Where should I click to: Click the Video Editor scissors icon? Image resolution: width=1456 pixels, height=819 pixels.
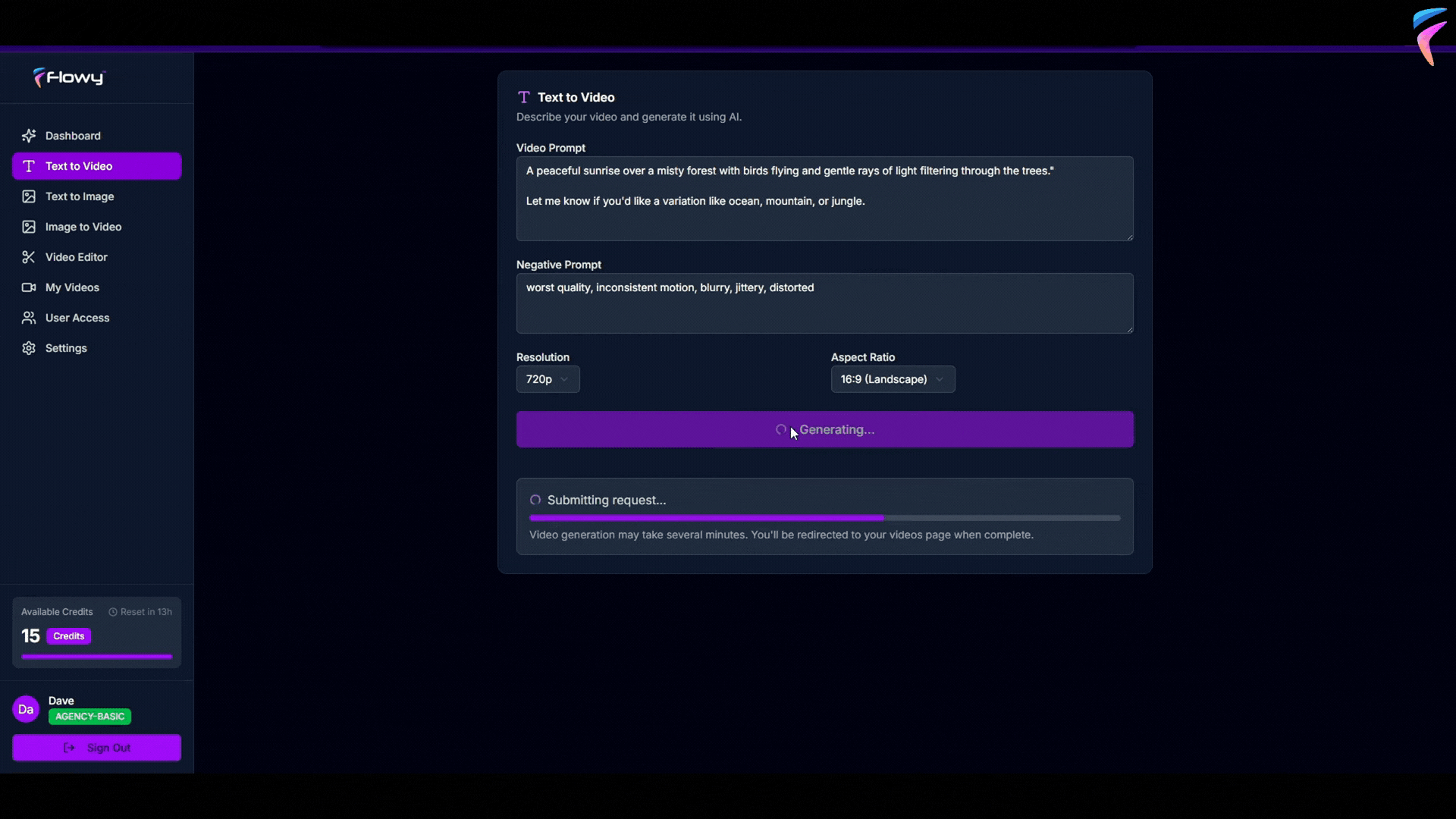coord(29,257)
